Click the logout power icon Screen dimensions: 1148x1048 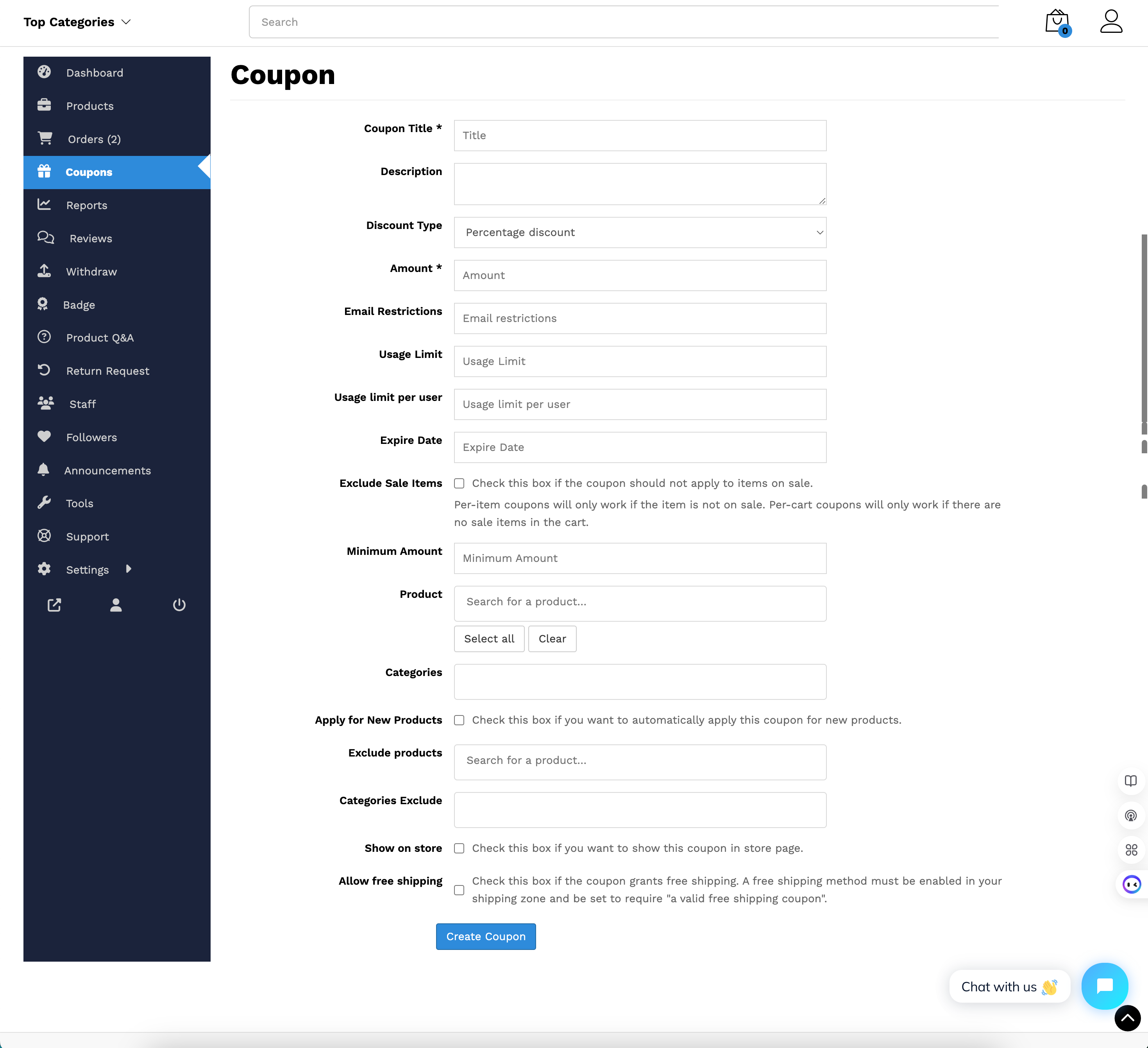[x=179, y=605]
